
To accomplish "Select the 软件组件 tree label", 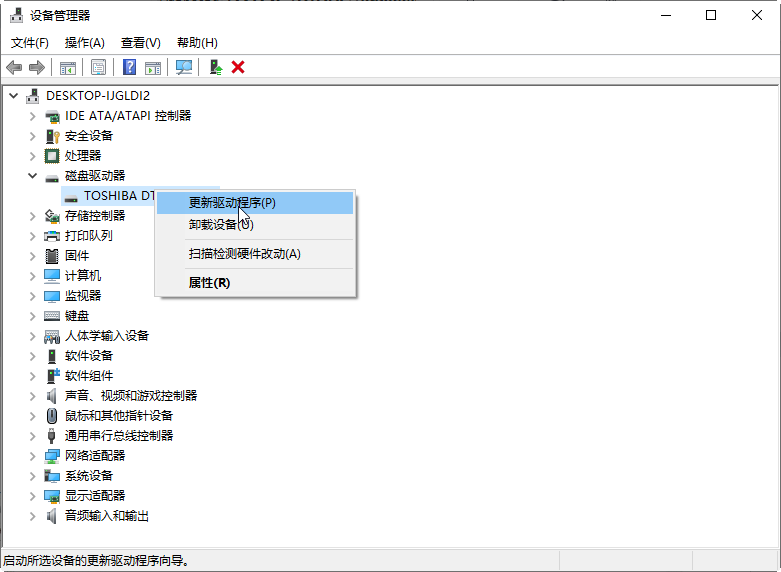I will pyautogui.click(x=89, y=376).
